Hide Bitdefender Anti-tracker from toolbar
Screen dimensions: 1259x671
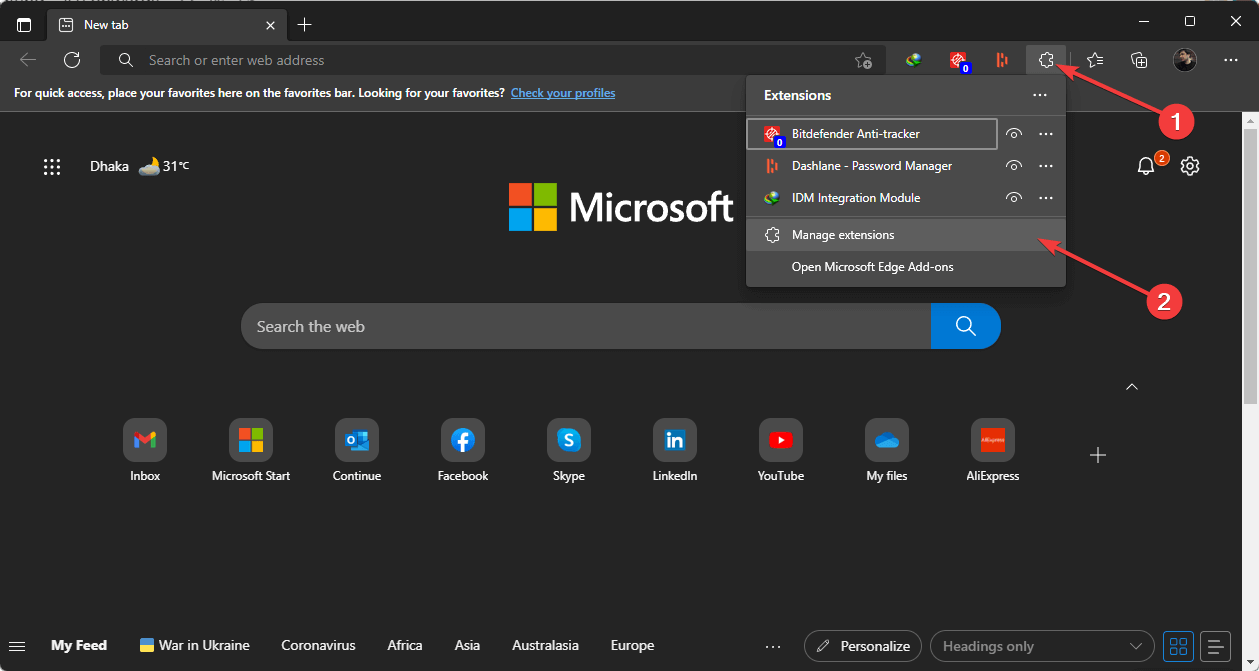[x=1014, y=134]
